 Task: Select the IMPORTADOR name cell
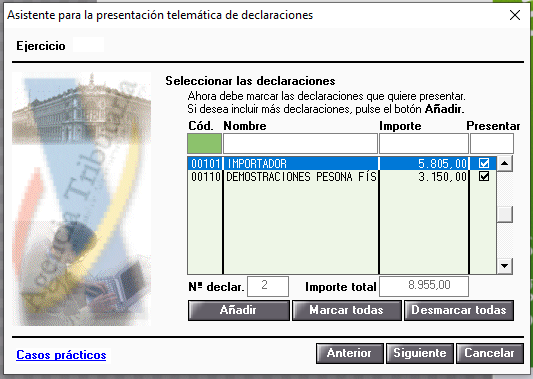coord(301,163)
